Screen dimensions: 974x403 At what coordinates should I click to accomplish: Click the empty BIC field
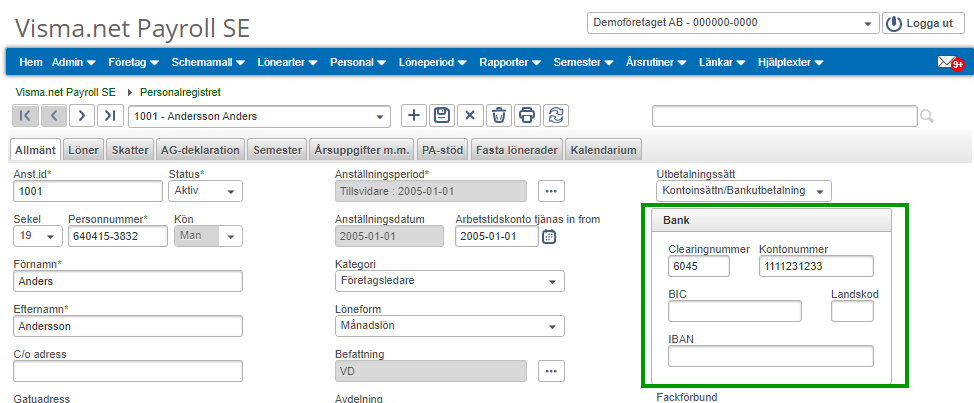pos(735,311)
